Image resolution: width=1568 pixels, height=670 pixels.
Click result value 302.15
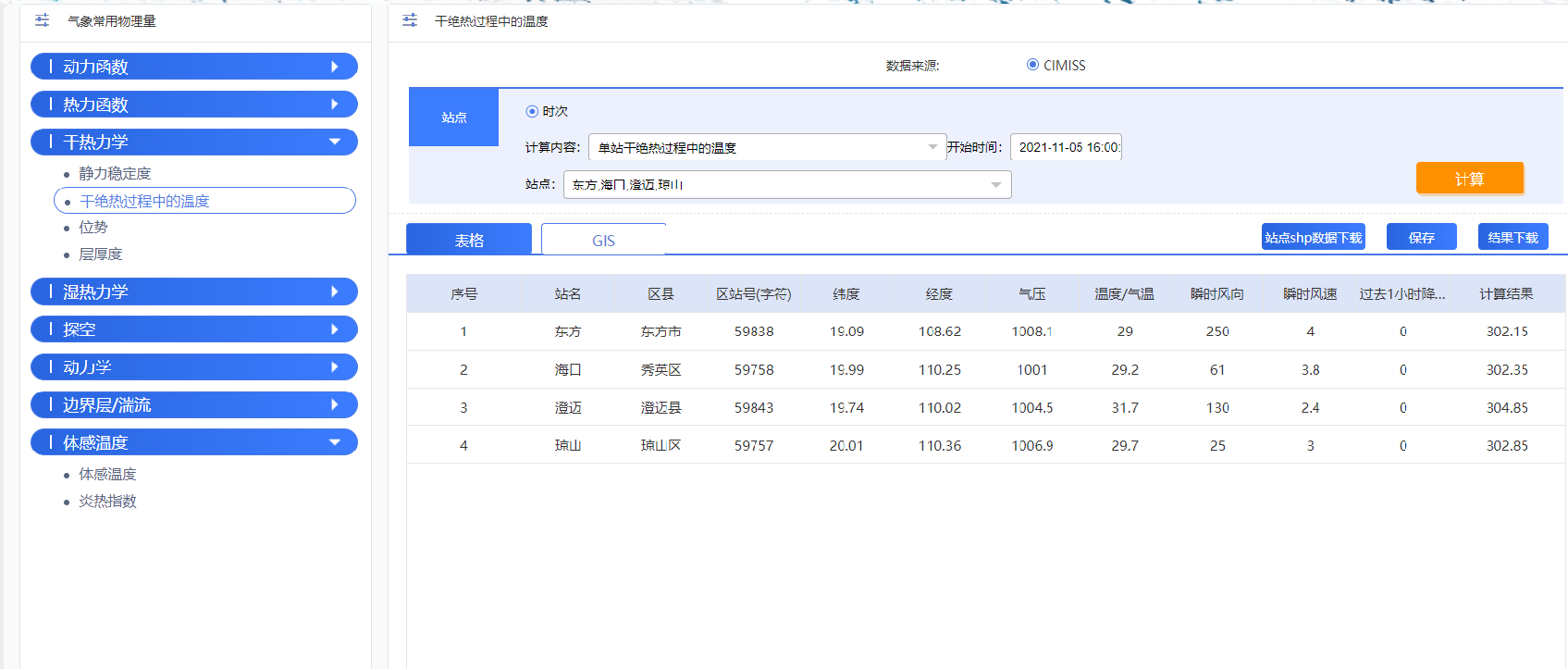(x=1507, y=331)
